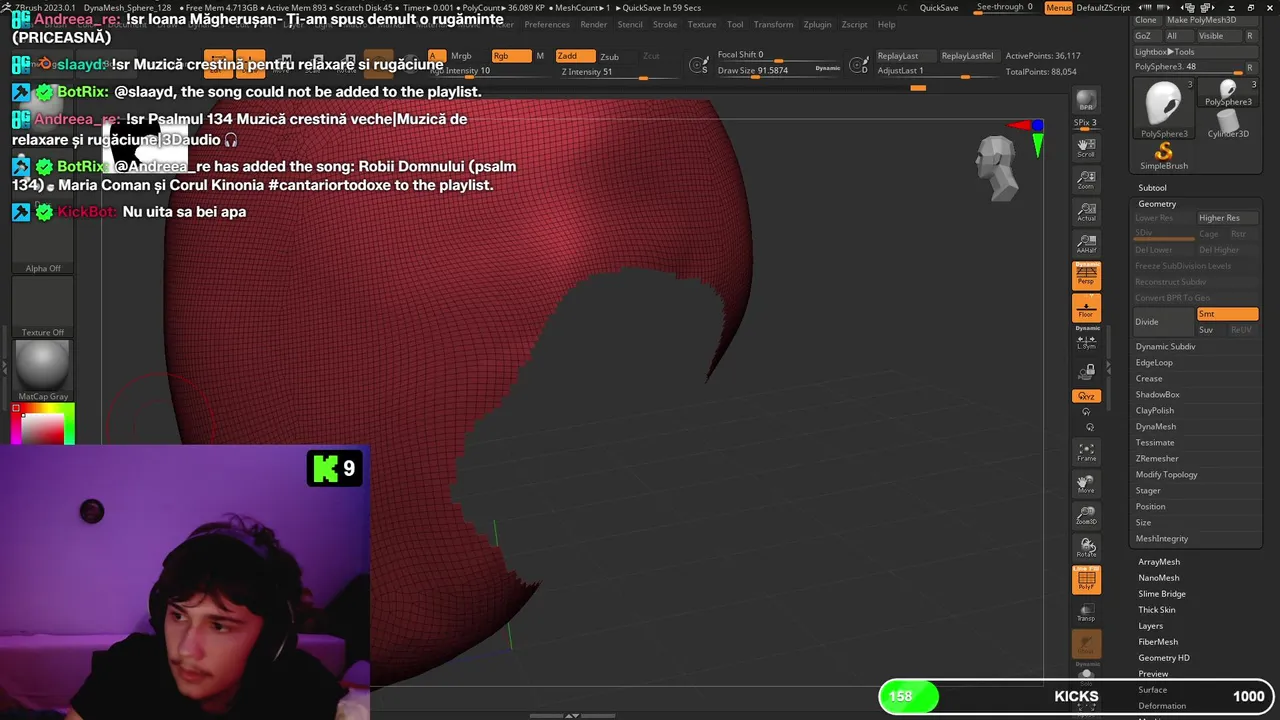Click the Actual size icon

[x=1086, y=212]
